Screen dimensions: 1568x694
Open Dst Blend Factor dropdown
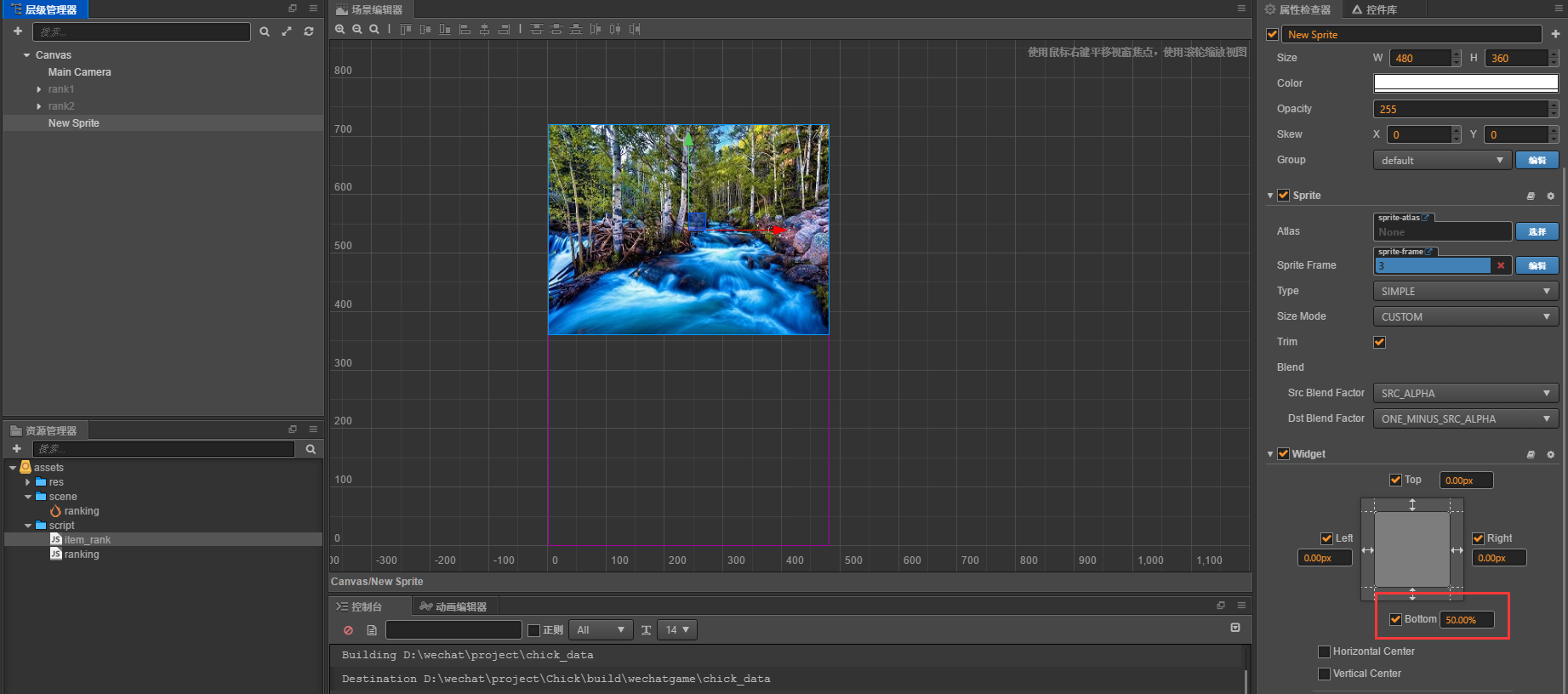pos(1466,418)
